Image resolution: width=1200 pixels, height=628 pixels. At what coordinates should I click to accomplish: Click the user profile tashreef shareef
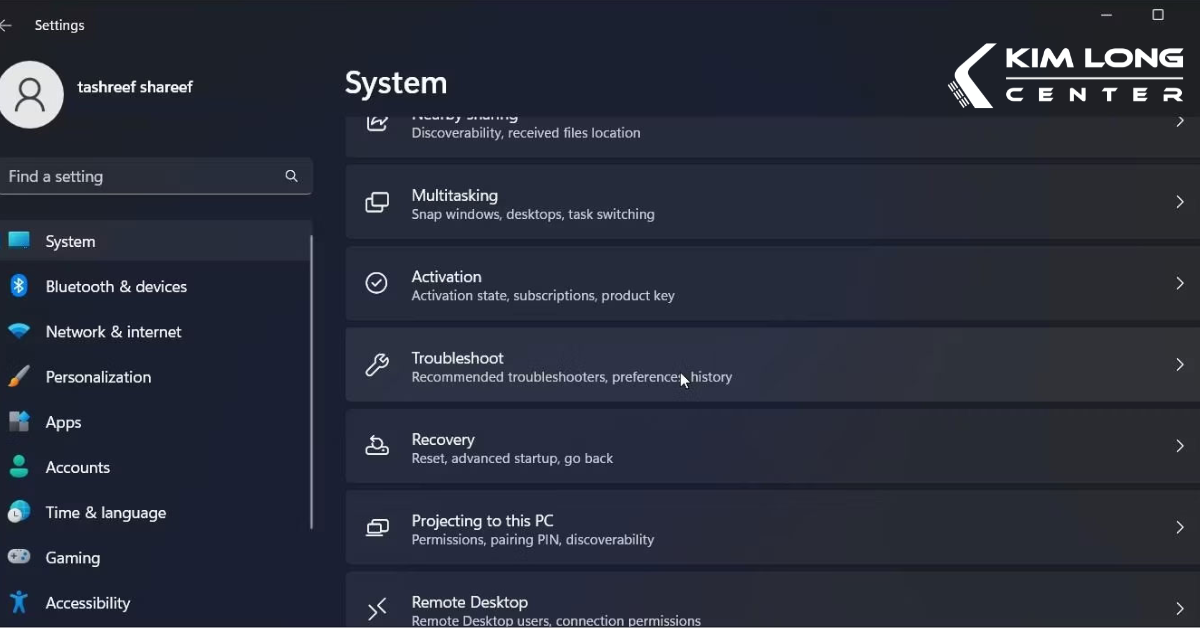[135, 87]
